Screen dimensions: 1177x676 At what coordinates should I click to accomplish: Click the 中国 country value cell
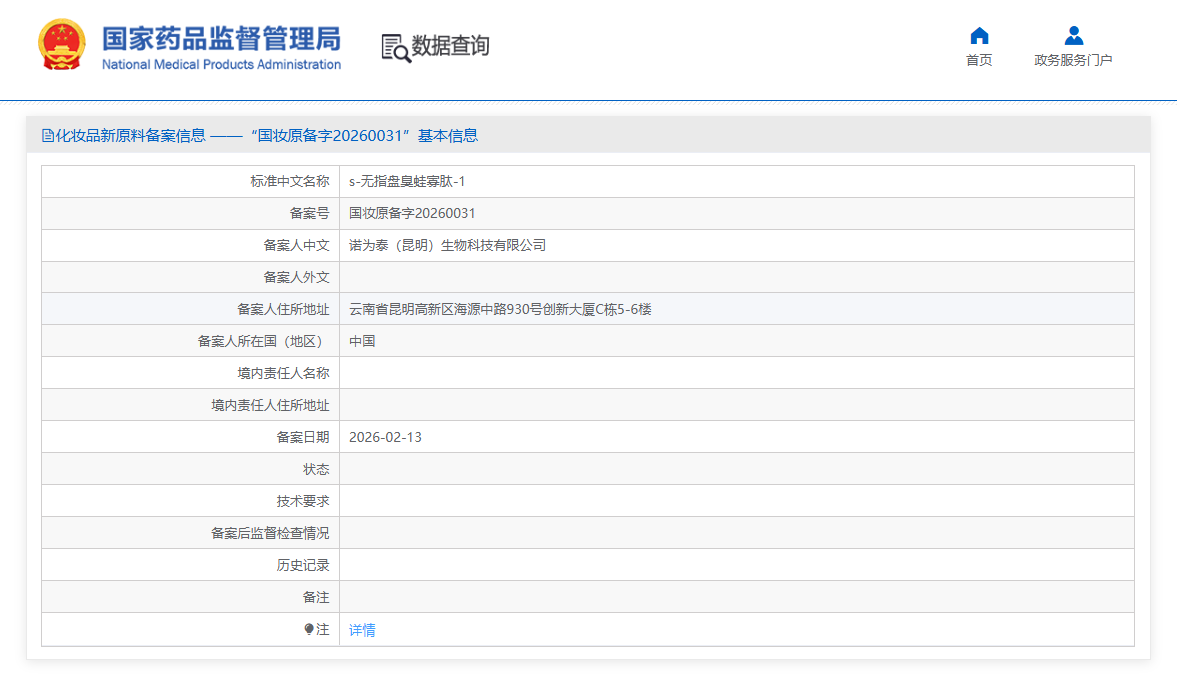(x=362, y=341)
